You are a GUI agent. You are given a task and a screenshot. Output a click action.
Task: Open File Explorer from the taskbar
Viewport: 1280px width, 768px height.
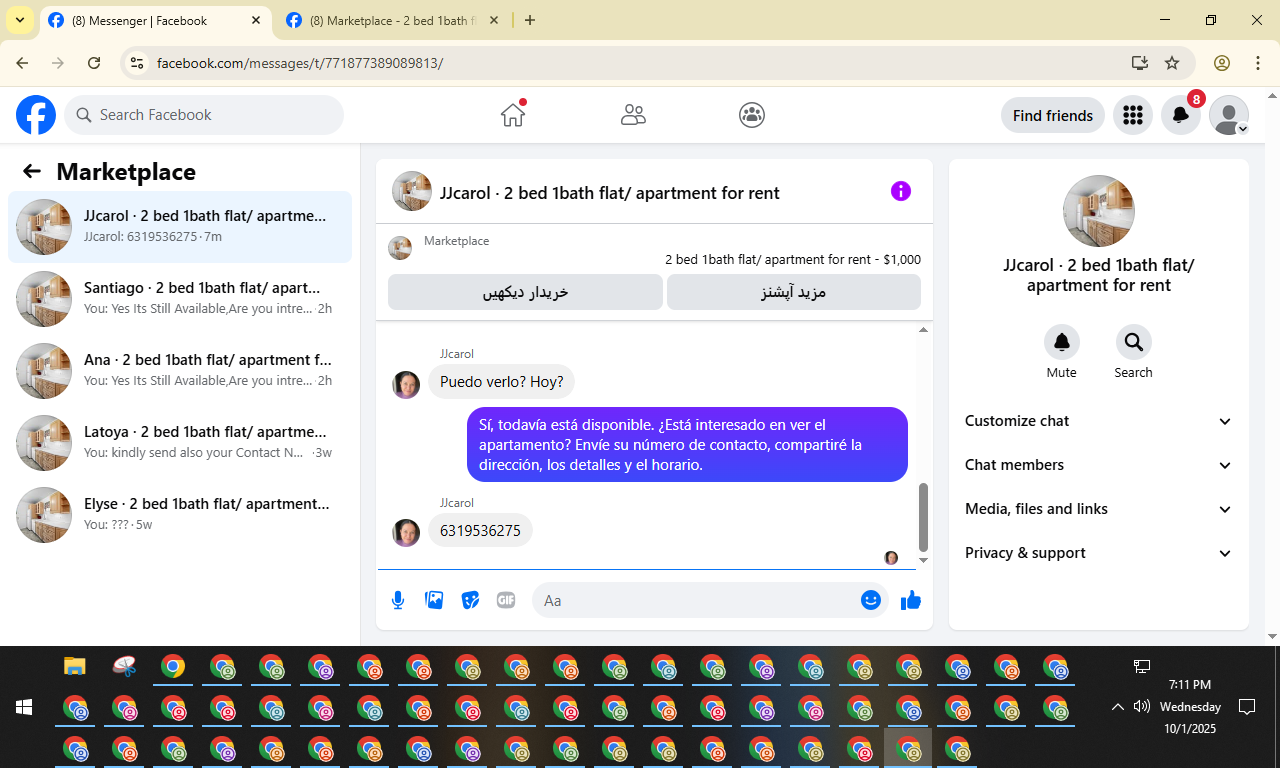75,666
